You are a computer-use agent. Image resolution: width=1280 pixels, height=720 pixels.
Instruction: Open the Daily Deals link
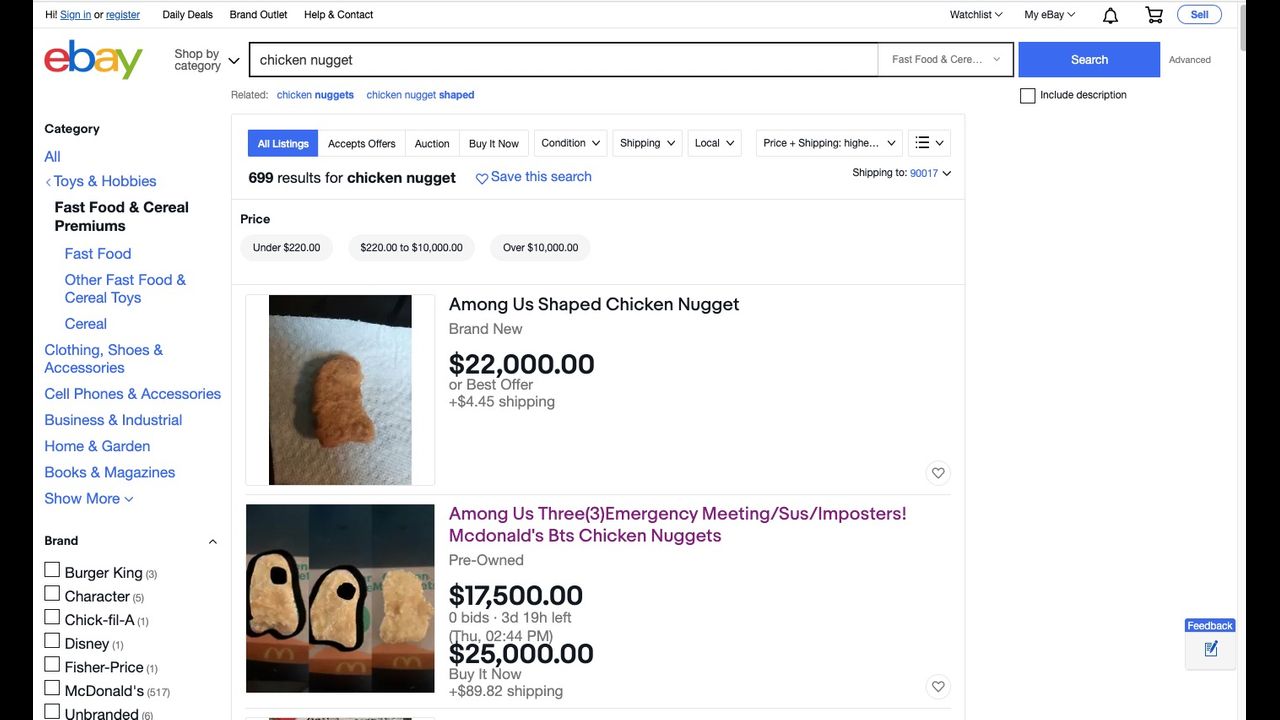click(x=187, y=15)
